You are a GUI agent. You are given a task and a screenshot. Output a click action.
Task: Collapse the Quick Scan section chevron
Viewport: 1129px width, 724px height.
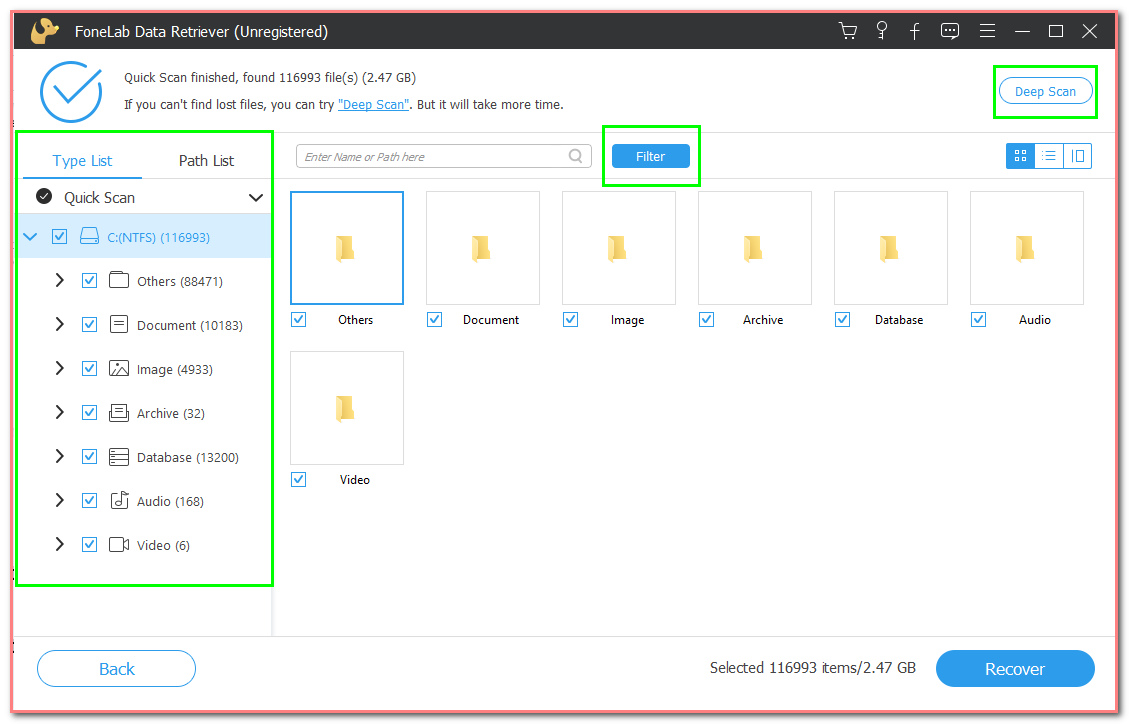pos(256,197)
